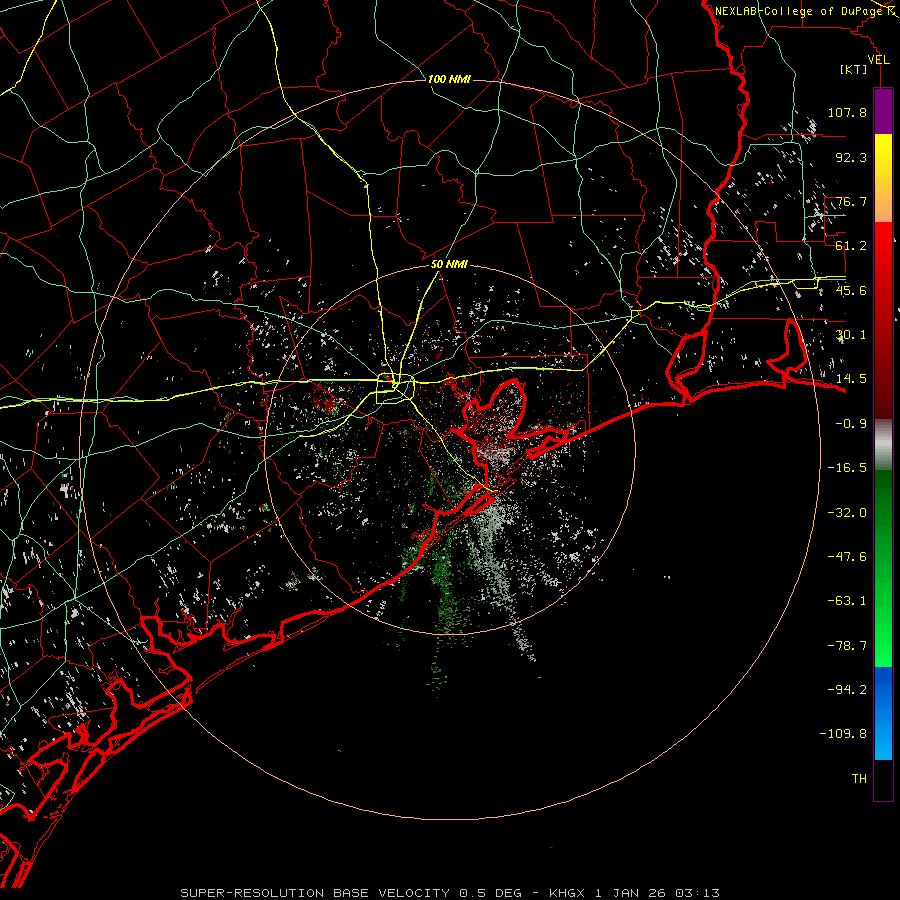Click the 50 NMI range ring label
900x900 pixels.
(449, 265)
